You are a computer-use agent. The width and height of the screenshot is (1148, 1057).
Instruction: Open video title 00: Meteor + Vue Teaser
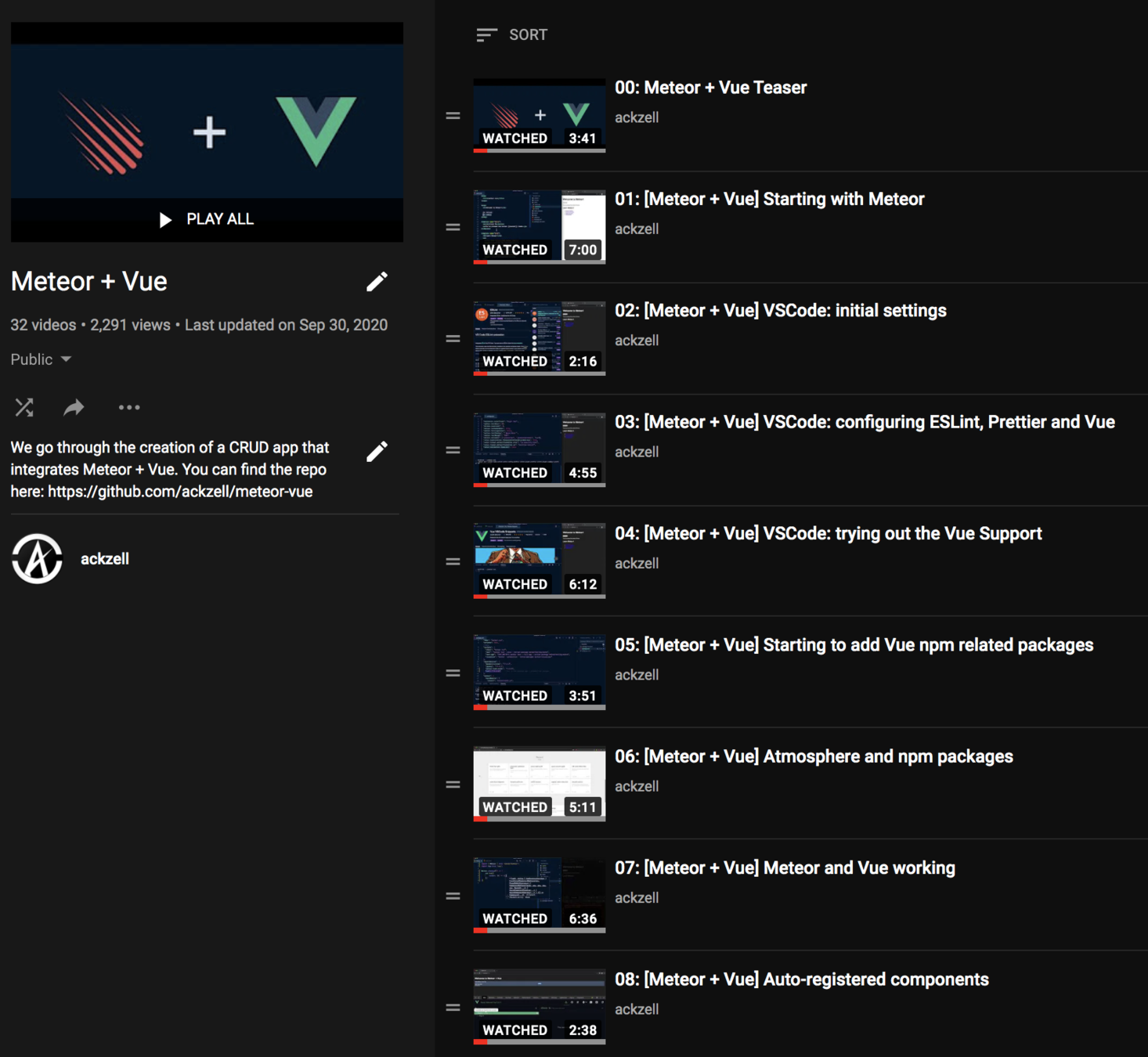(710, 88)
